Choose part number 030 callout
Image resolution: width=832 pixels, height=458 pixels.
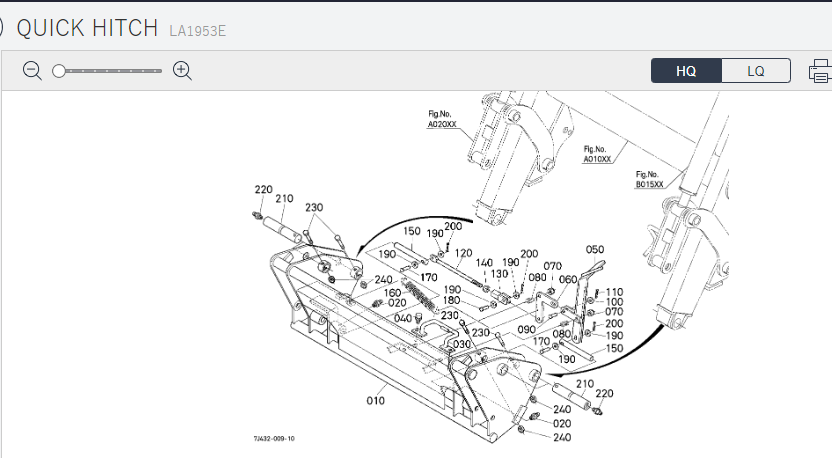[461, 344]
